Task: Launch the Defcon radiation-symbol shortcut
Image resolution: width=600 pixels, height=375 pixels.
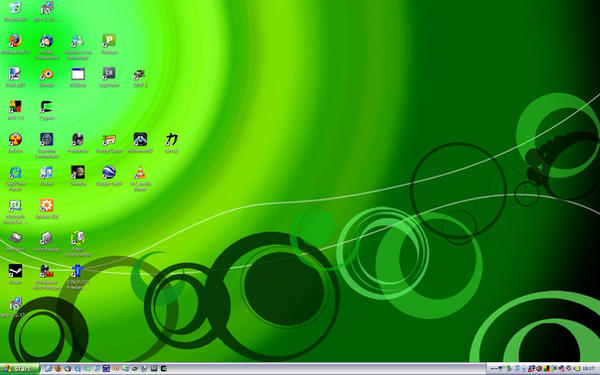Action: (x=15, y=140)
